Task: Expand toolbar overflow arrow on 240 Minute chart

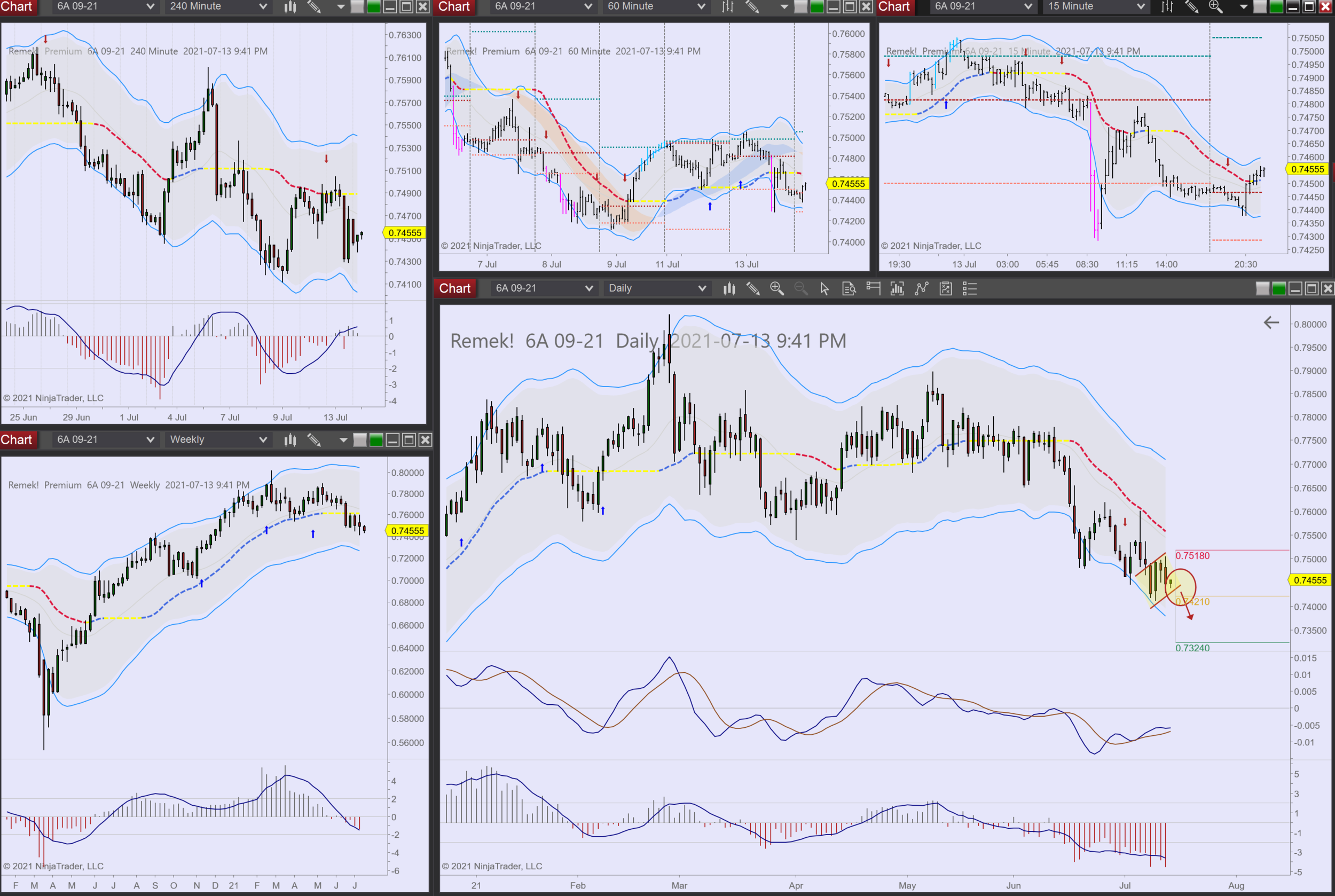Action: click(x=341, y=6)
